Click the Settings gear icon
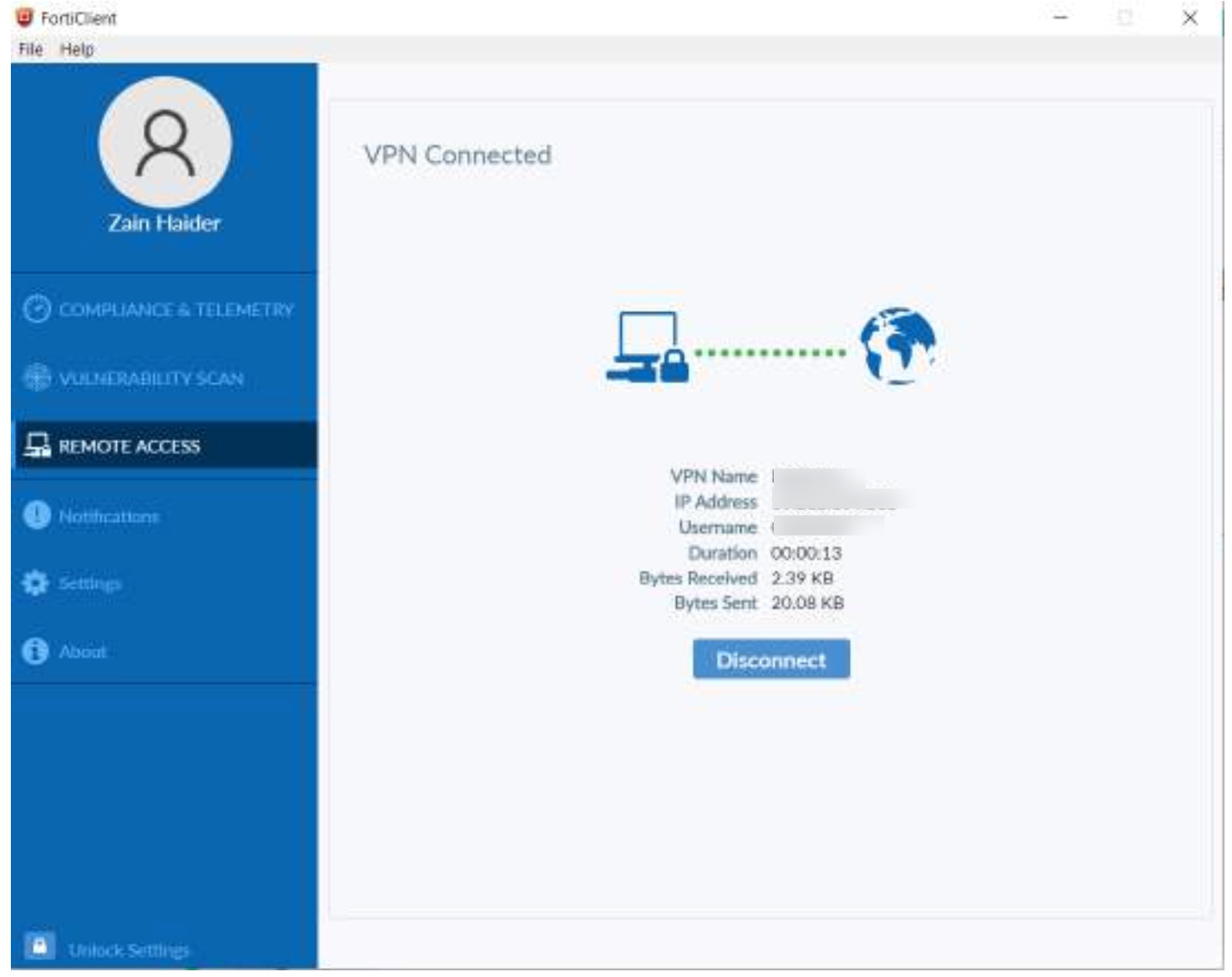1232x977 pixels. pos(35,583)
